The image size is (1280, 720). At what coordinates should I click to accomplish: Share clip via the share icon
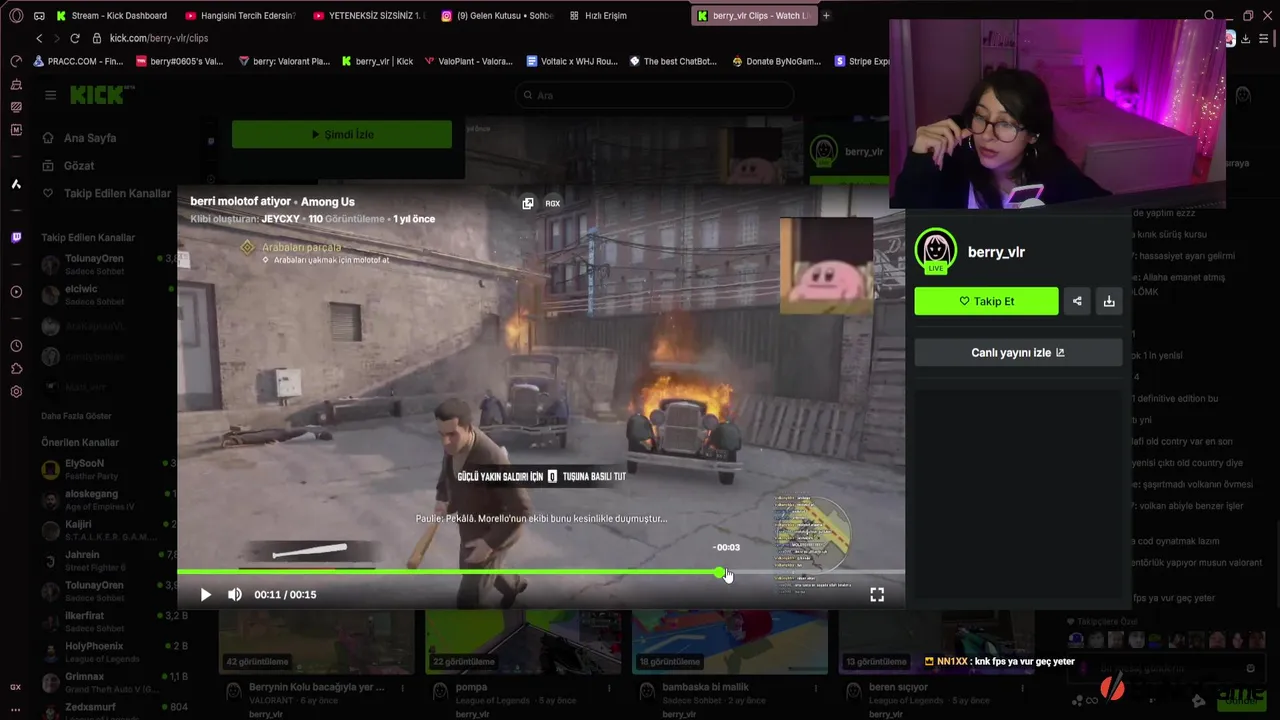(x=1077, y=301)
